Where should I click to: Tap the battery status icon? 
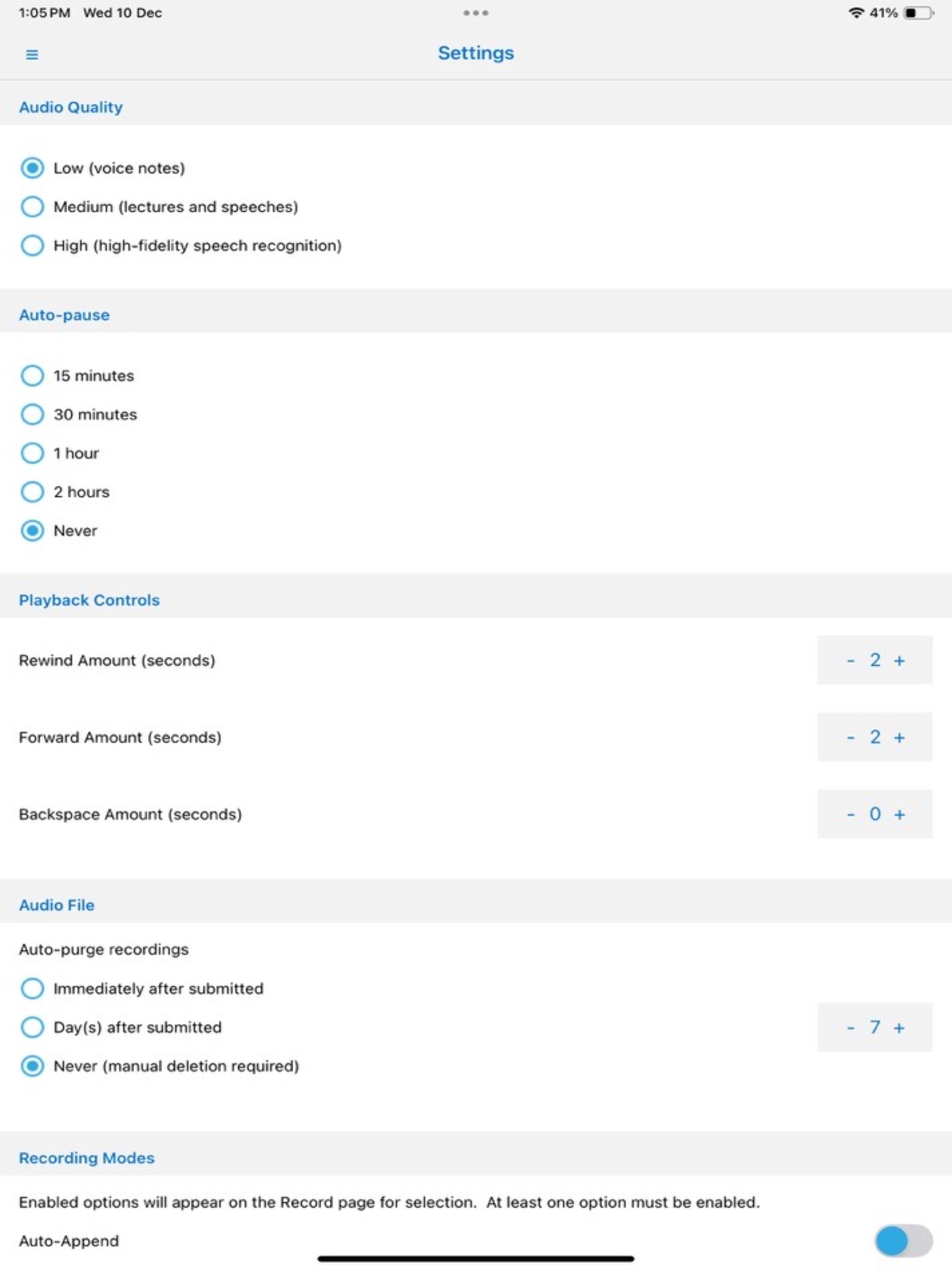[x=919, y=12]
